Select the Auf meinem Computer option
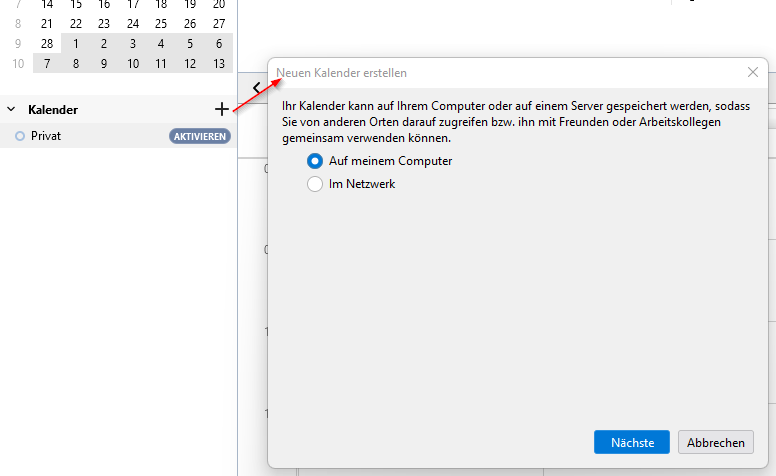The height and width of the screenshot is (476, 776). (316, 161)
